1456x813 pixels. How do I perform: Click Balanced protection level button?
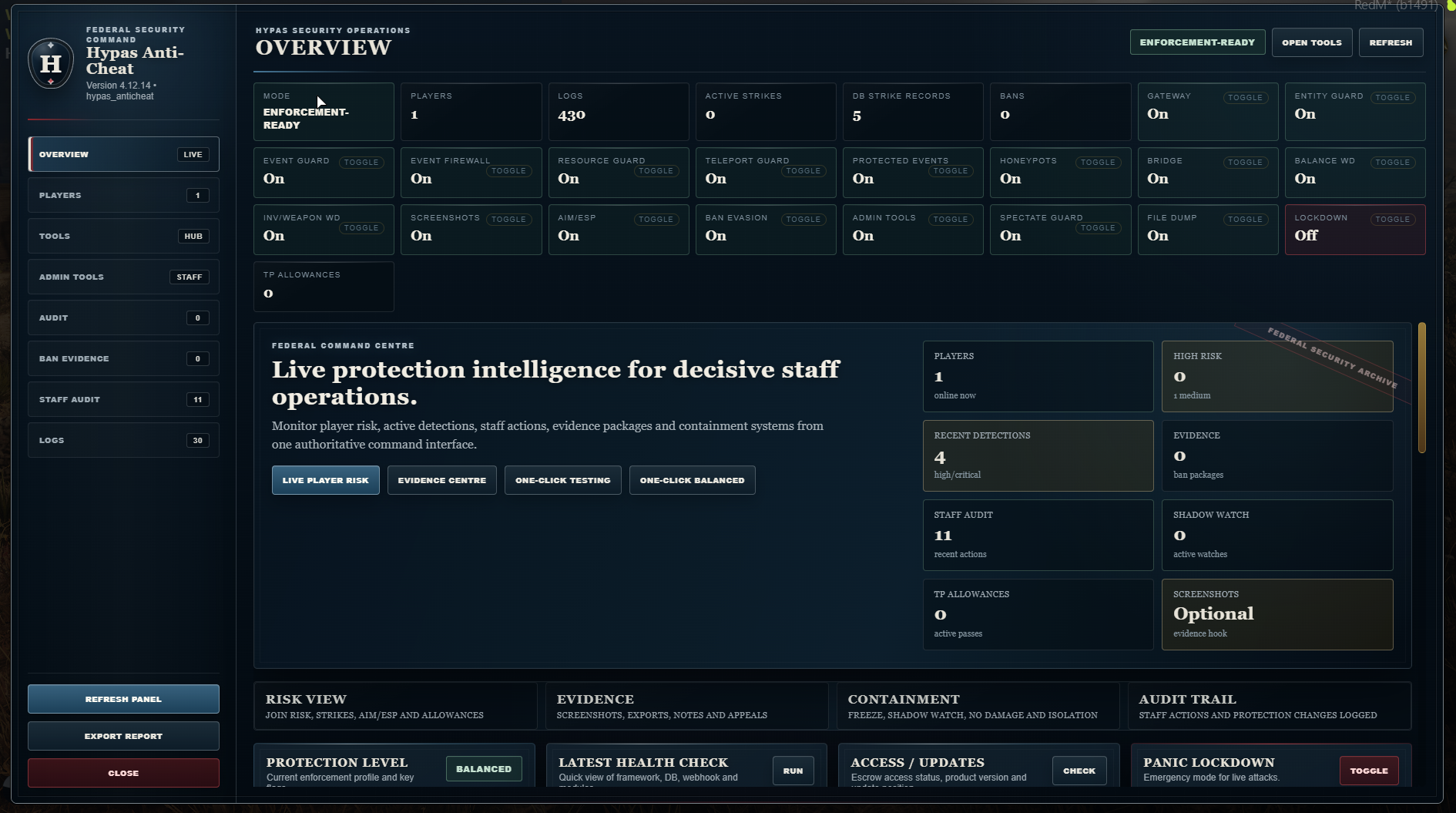pyautogui.click(x=484, y=769)
